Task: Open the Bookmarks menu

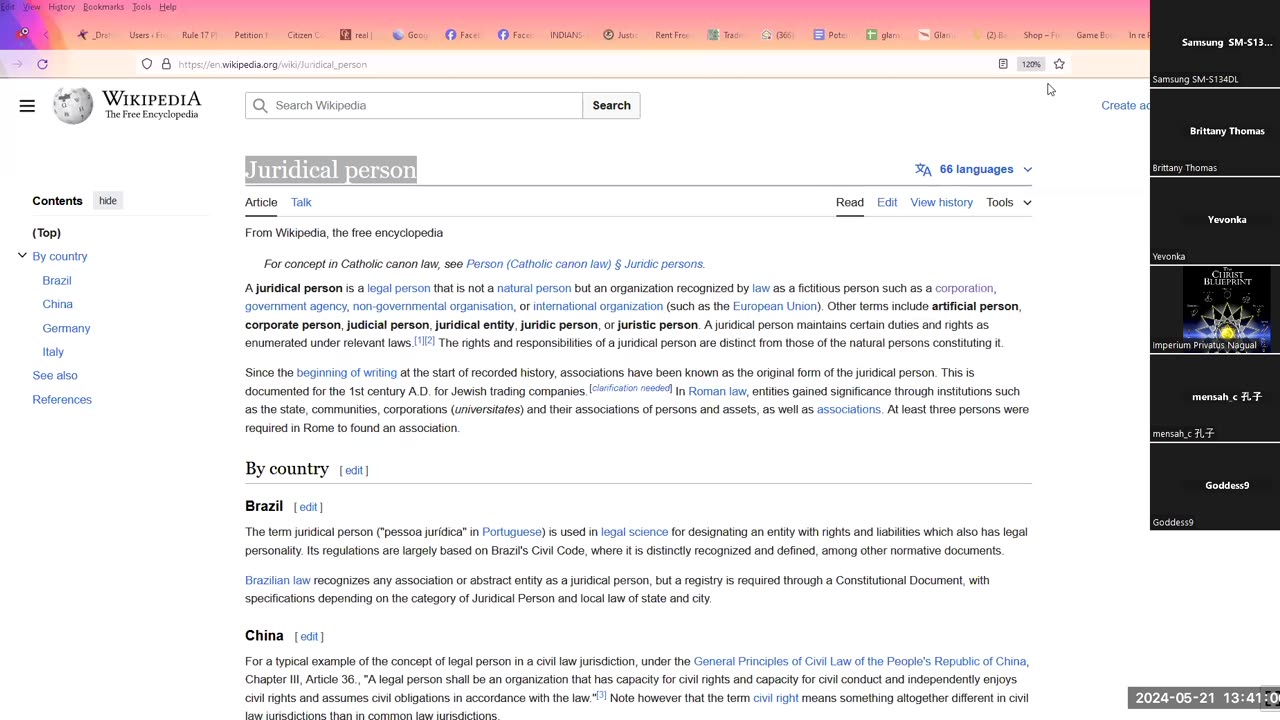Action: 103,7
